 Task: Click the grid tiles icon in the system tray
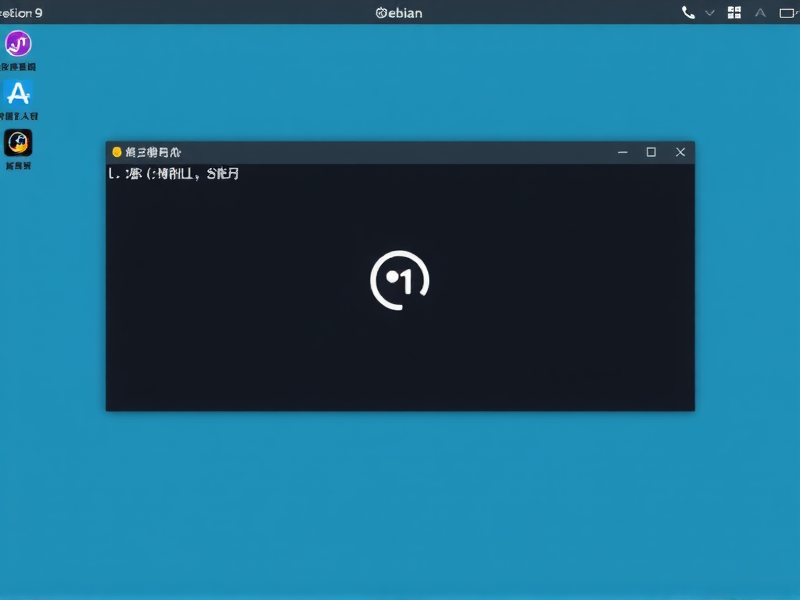733,13
